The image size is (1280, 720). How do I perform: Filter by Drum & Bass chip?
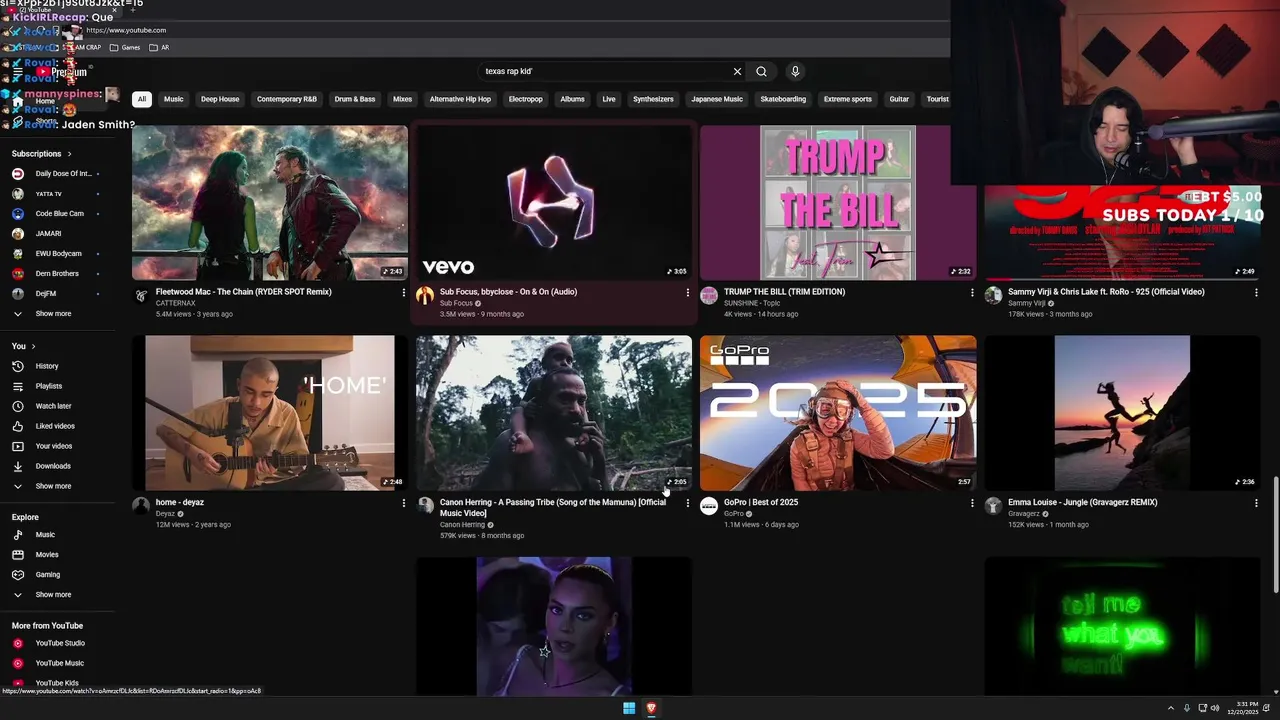tap(355, 99)
